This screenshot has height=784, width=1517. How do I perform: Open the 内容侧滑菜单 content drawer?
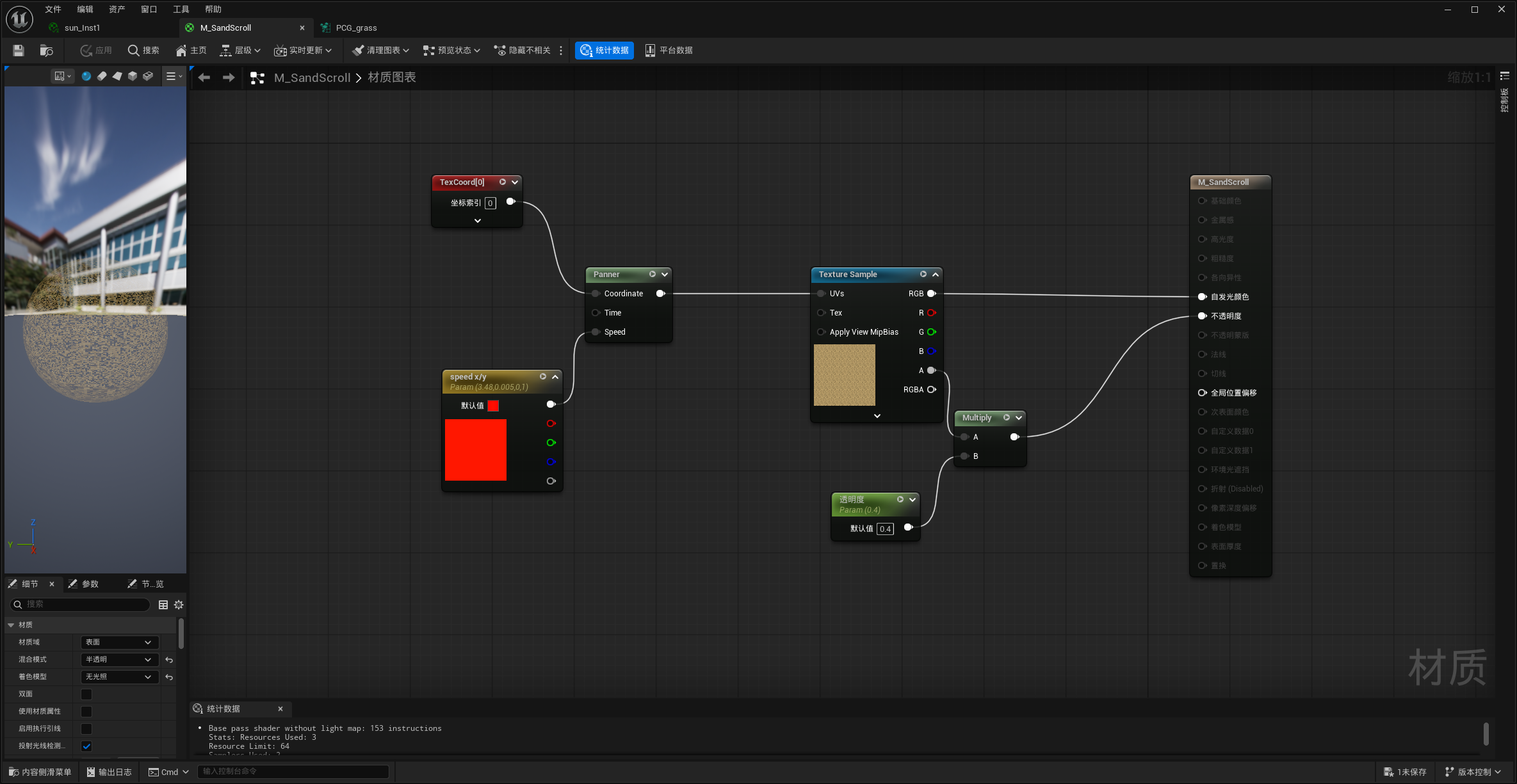tap(40, 772)
